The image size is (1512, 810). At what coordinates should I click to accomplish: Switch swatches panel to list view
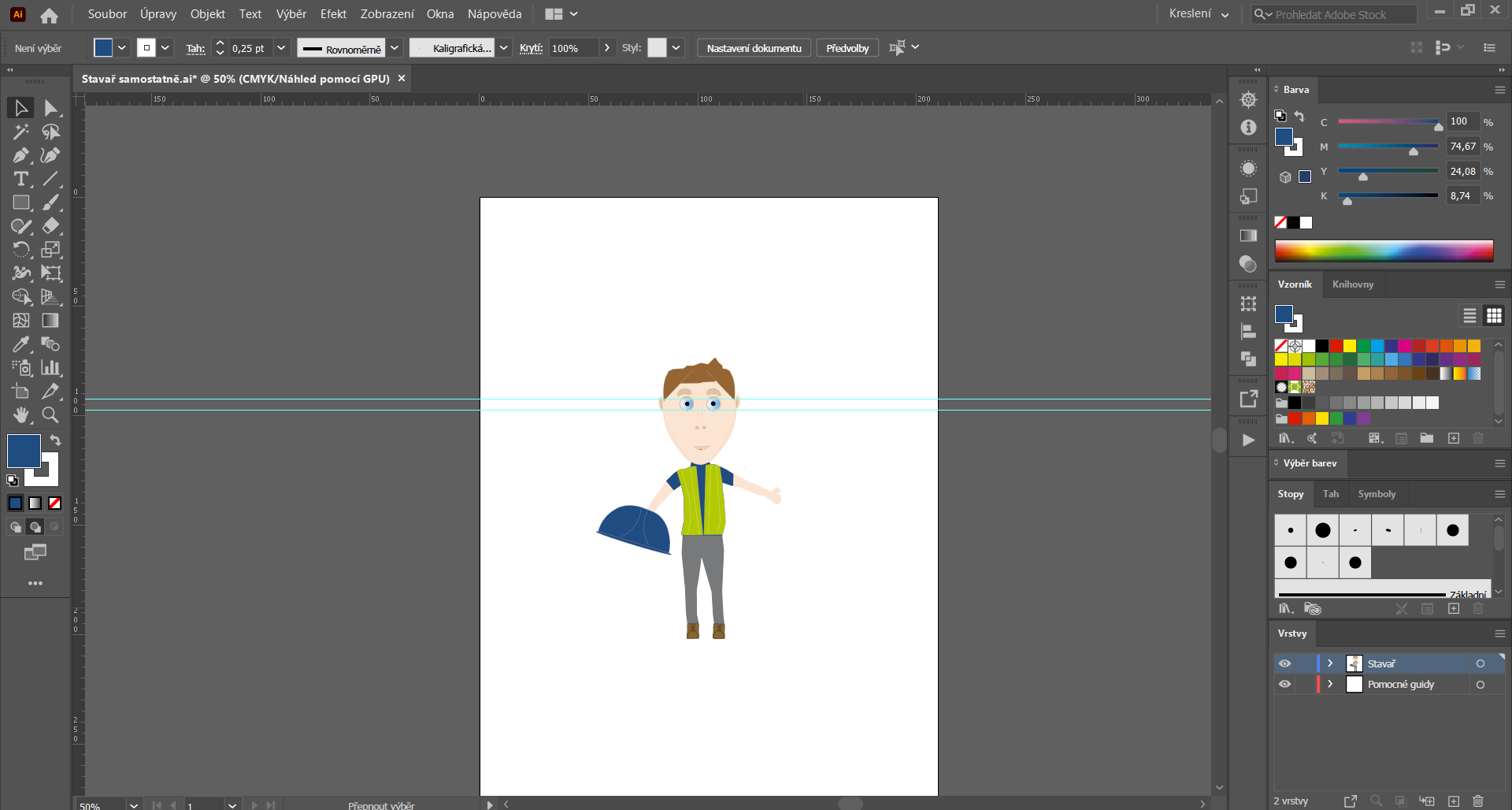1469,315
